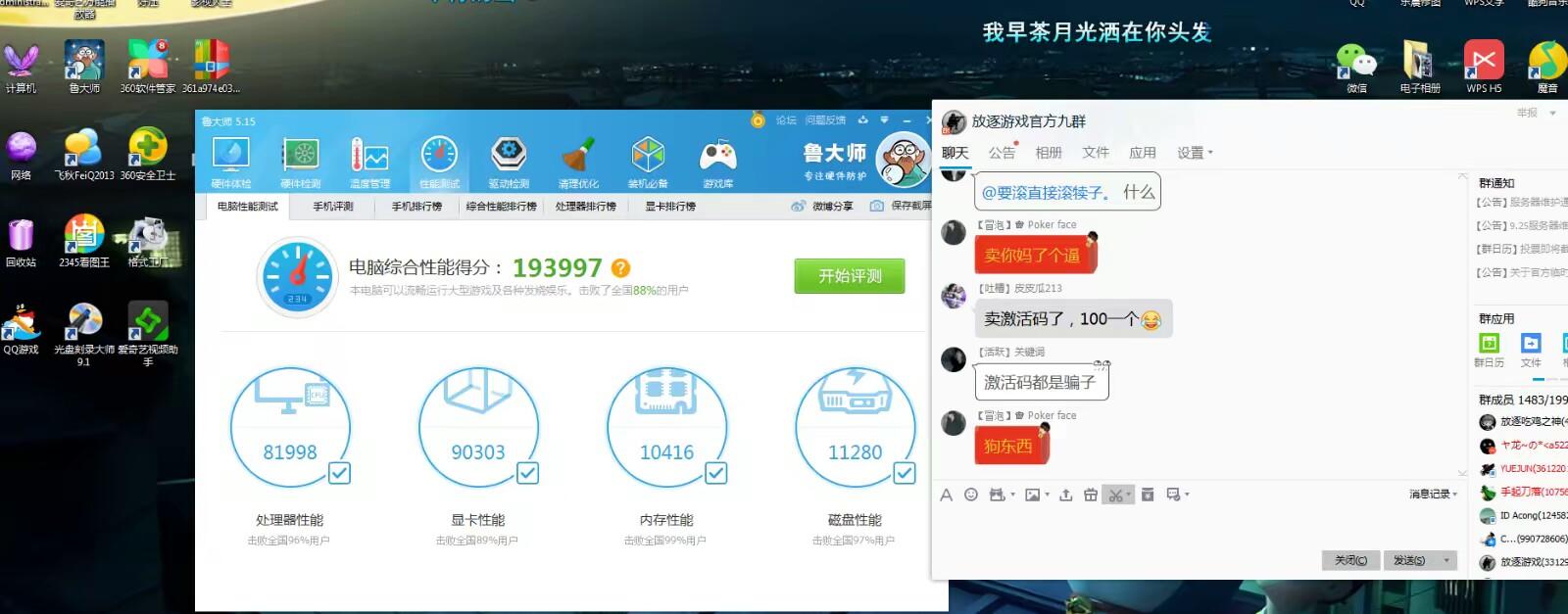Switch to 处理器排行榜 tab
The height and width of the screenshot is (614, 1568).
585,207
